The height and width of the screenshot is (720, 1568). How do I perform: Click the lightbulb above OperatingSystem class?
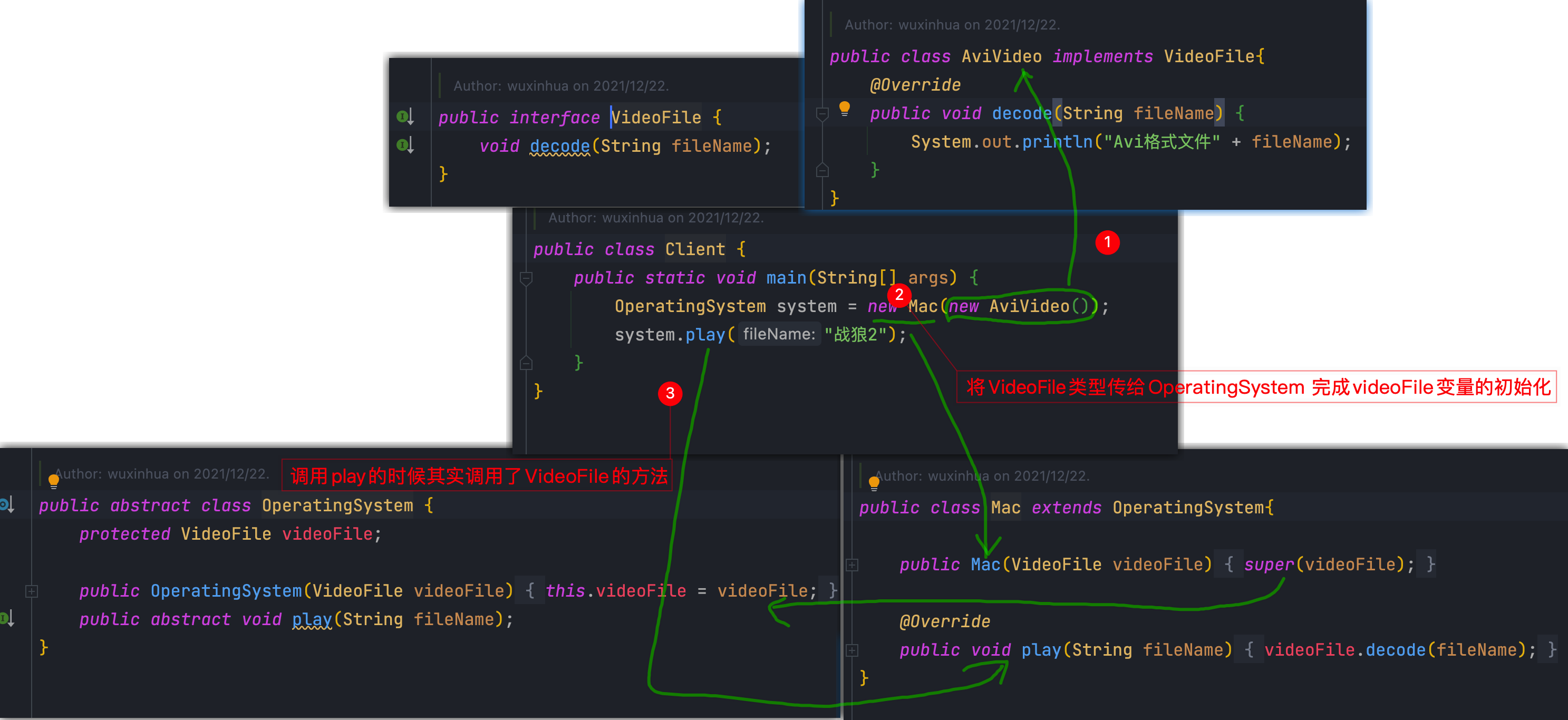click(54, 481)
